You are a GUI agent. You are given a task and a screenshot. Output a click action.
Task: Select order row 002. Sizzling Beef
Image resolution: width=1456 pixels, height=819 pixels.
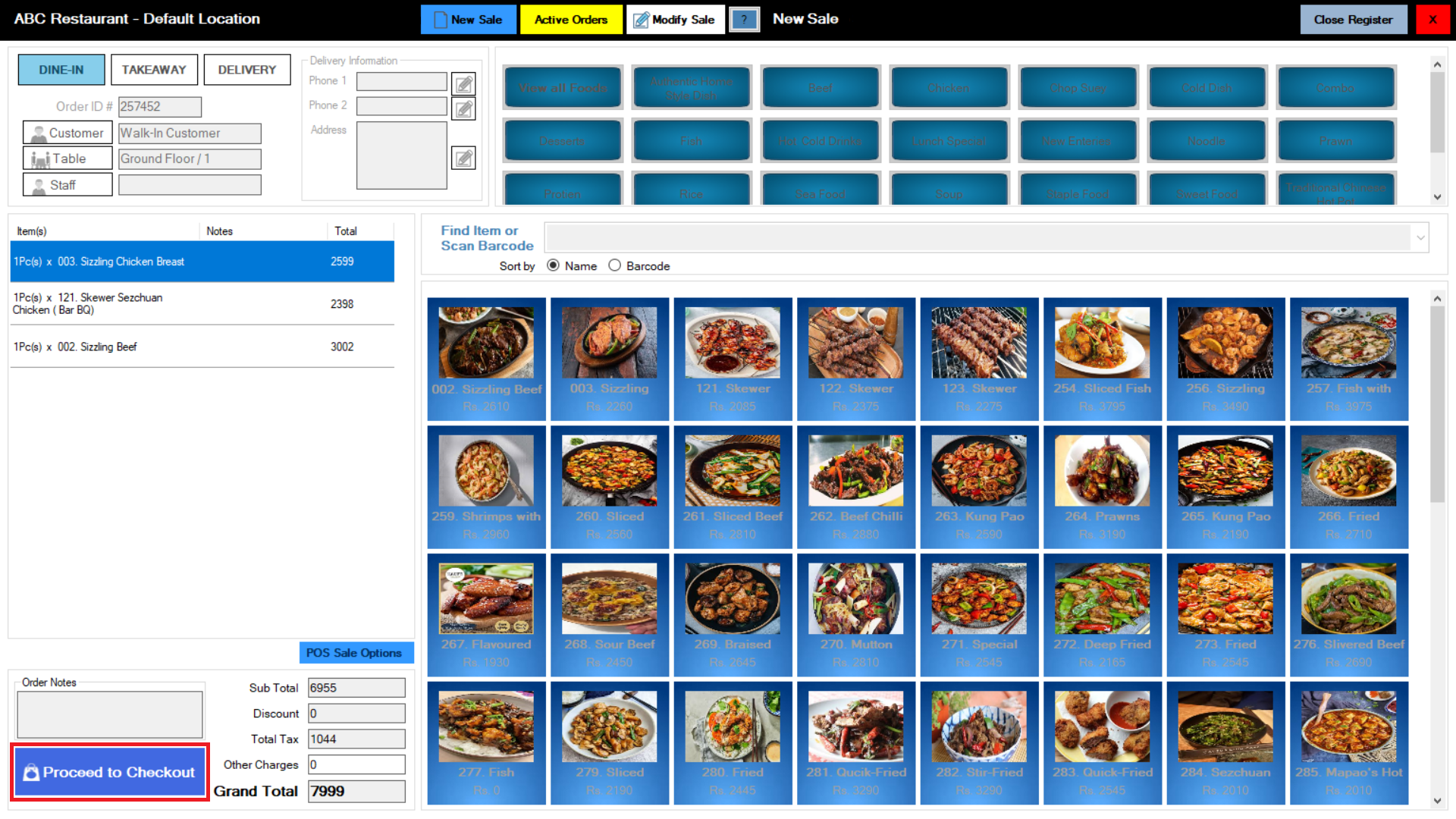click(x=202, y=347)
